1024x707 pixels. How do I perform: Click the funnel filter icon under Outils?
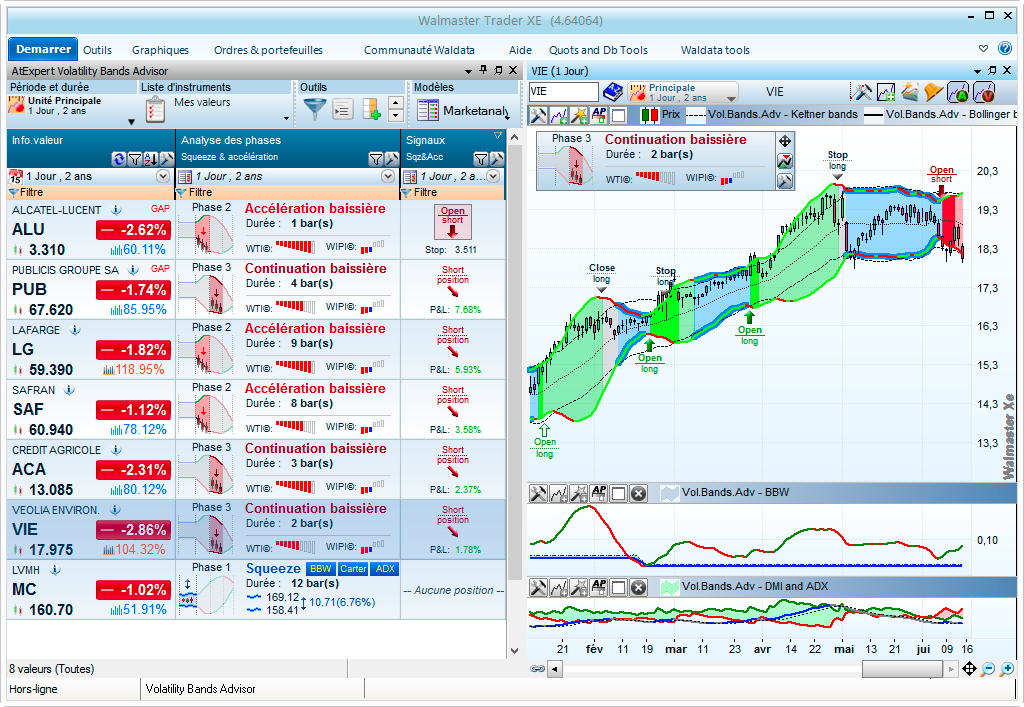(x=315, y=109)
